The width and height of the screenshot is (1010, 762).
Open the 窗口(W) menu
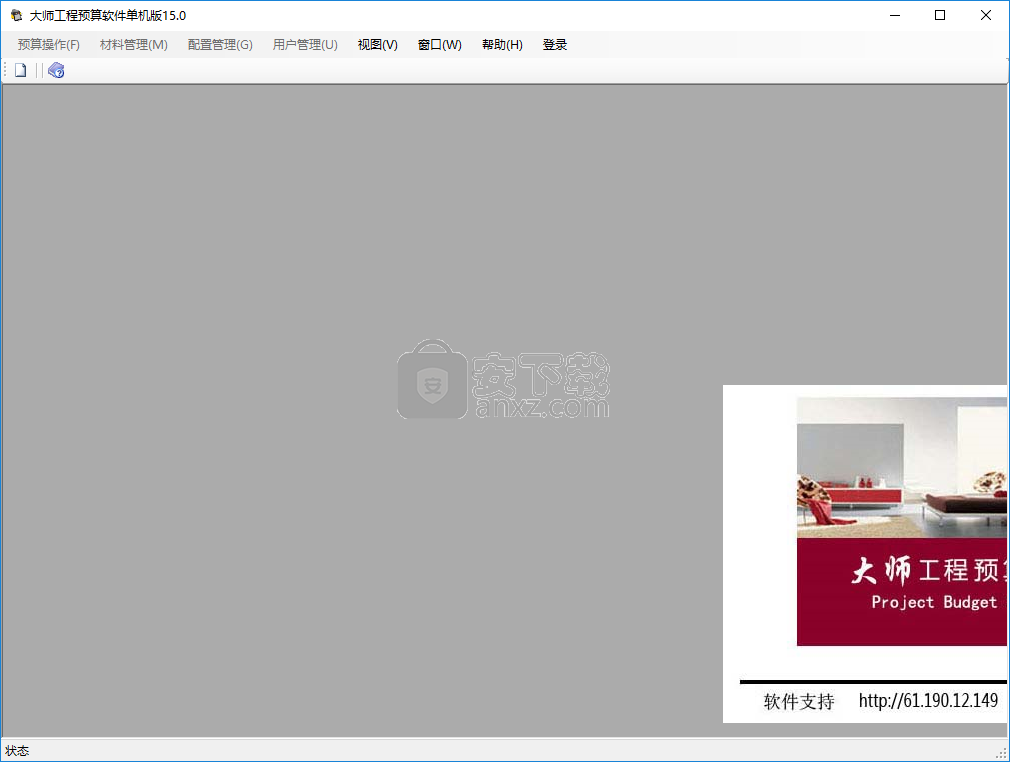(x=439, y=44)
